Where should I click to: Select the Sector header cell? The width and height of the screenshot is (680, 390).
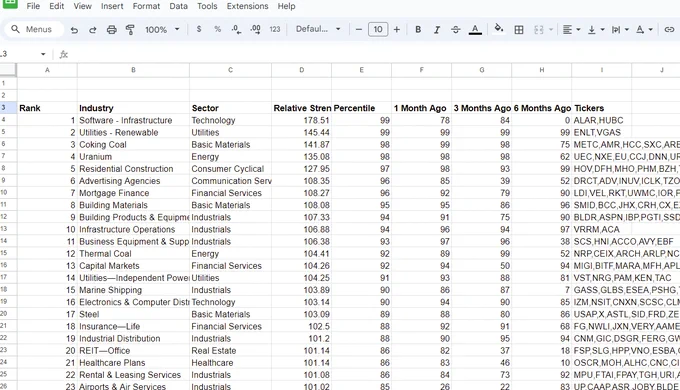(x=230, y=108)
